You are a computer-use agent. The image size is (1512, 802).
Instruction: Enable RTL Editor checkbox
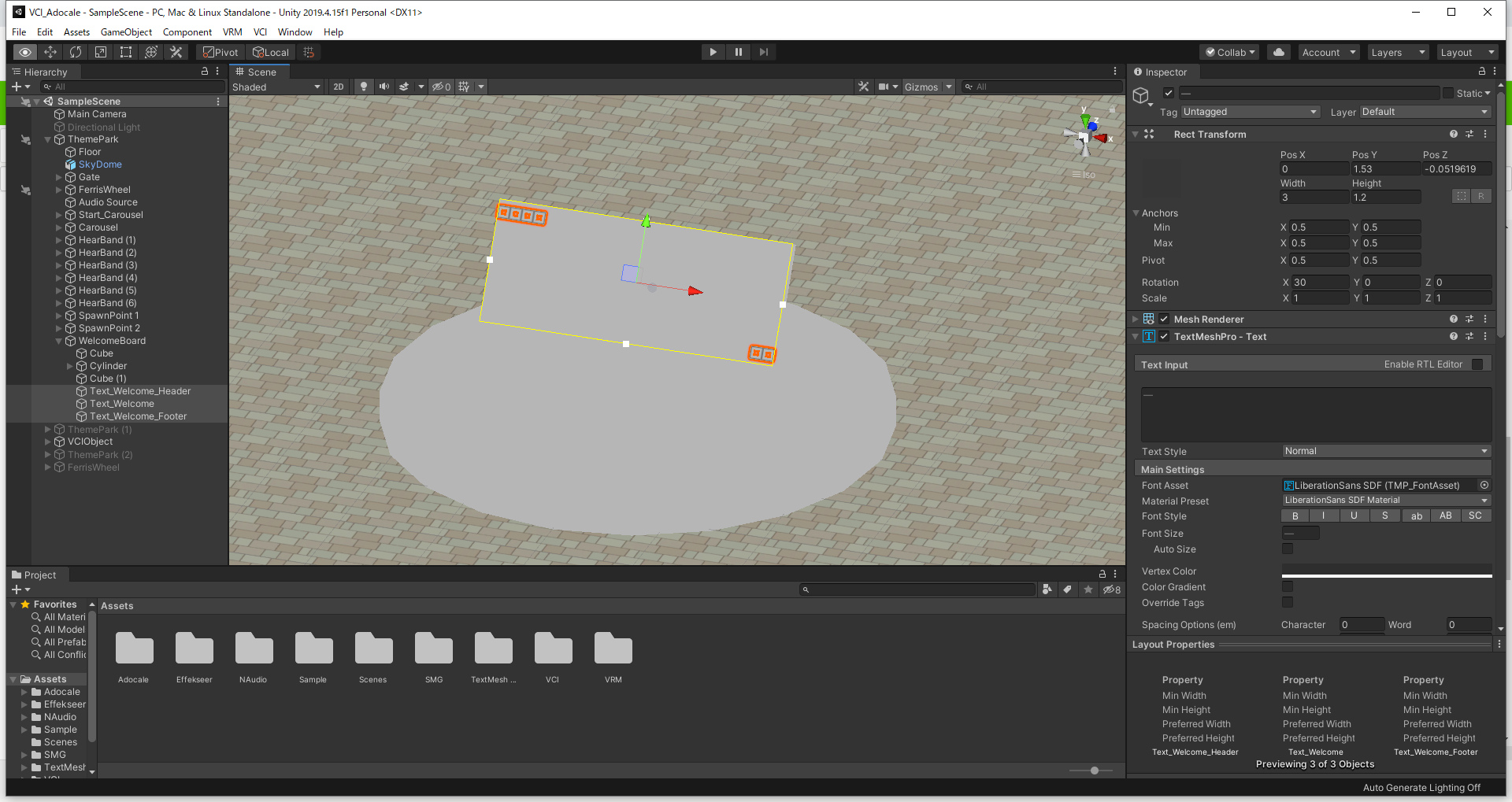point(1477,364)
